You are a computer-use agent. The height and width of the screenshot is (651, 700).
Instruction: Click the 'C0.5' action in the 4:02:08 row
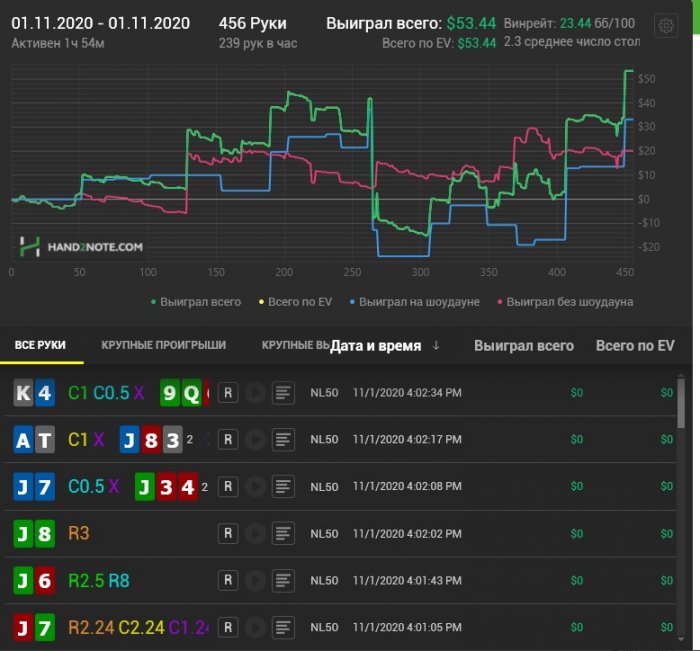[86, 486]
